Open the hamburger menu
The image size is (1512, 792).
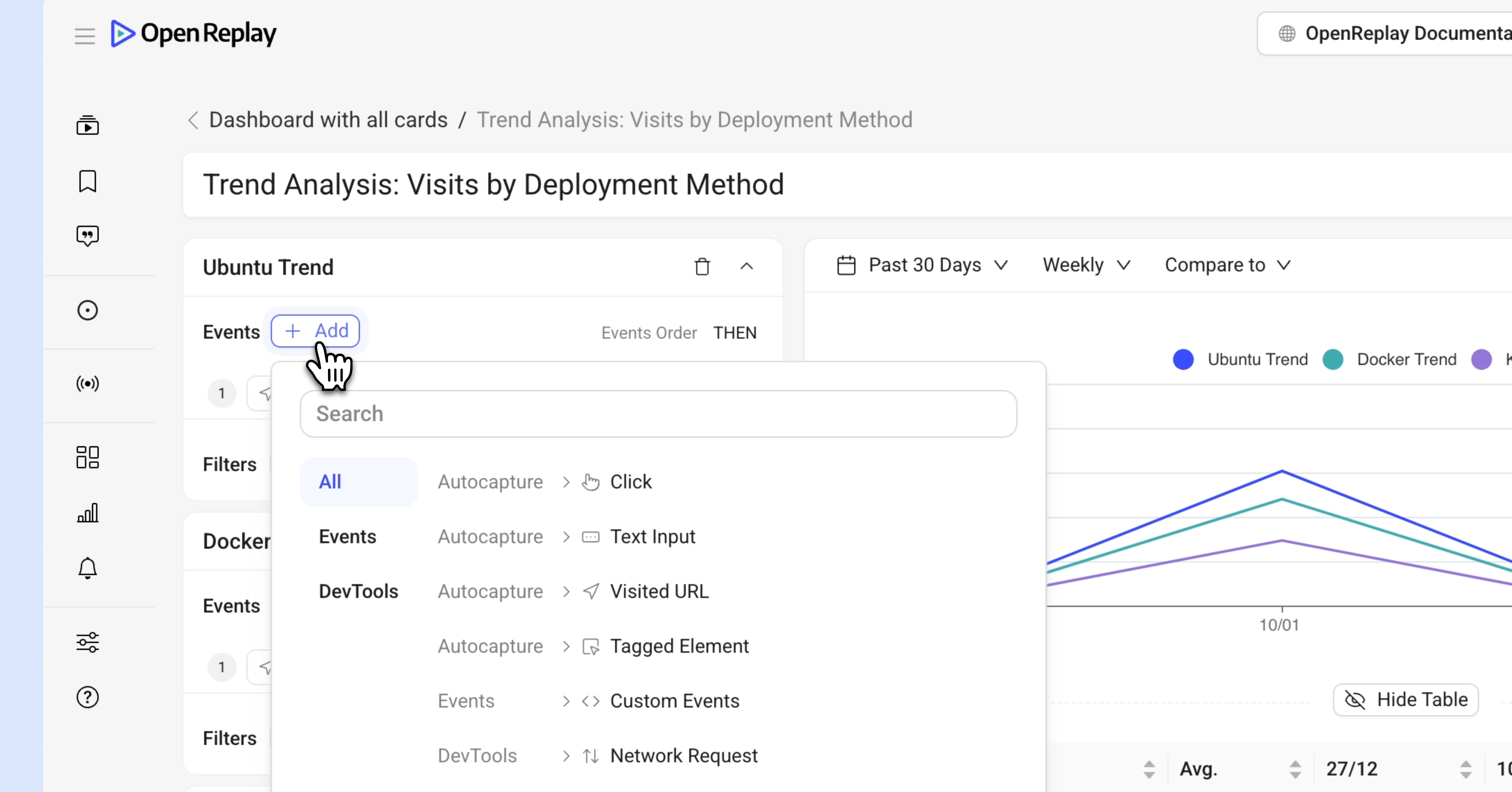85,36
